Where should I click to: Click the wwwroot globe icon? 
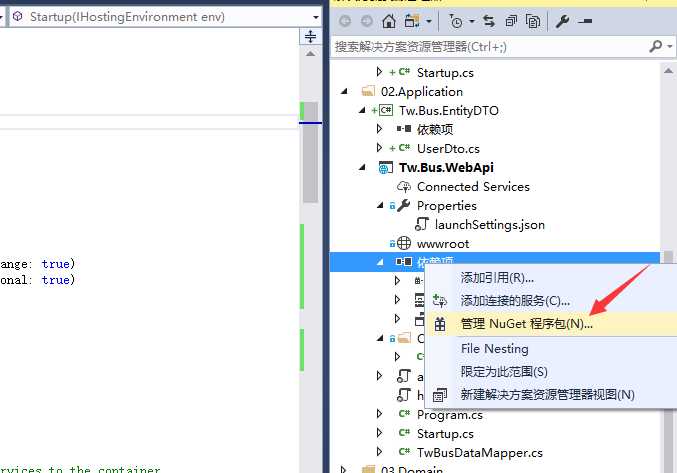click(404, 243)
